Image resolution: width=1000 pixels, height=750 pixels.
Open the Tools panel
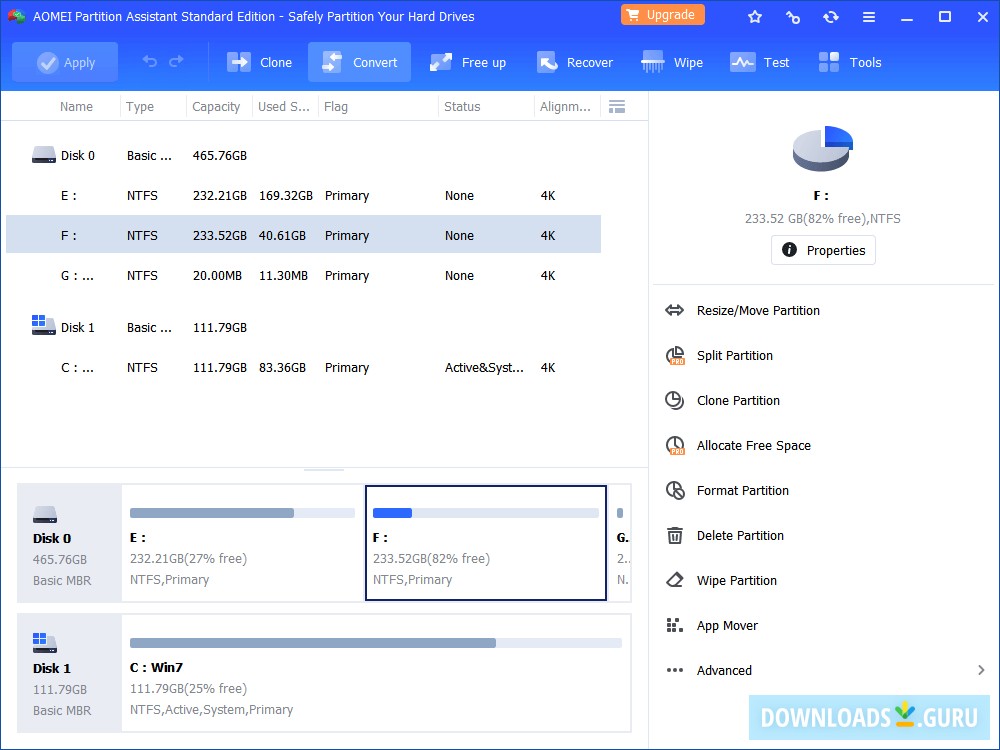(849, 61)
